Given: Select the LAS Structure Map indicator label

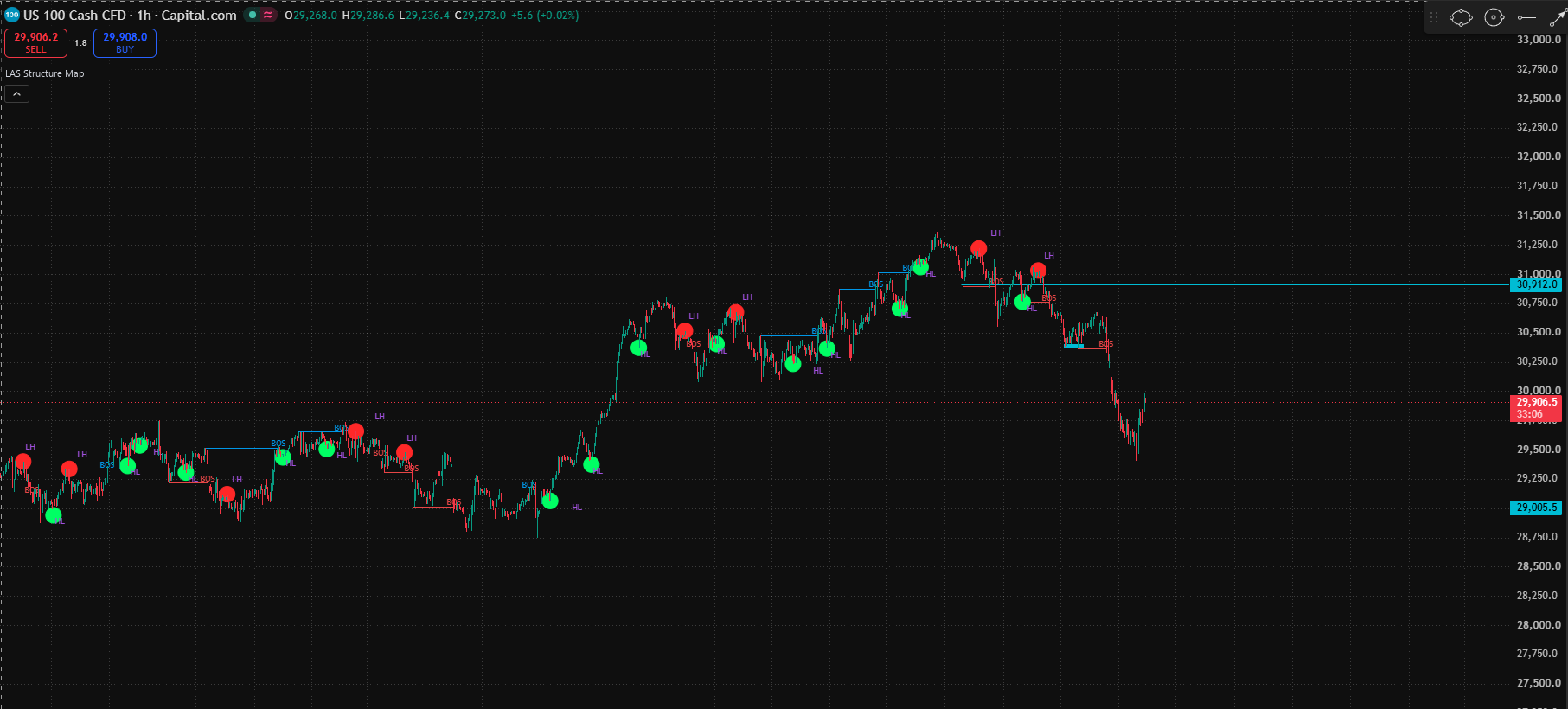Looking at the screenshot, I should click(x=45, y=73).
